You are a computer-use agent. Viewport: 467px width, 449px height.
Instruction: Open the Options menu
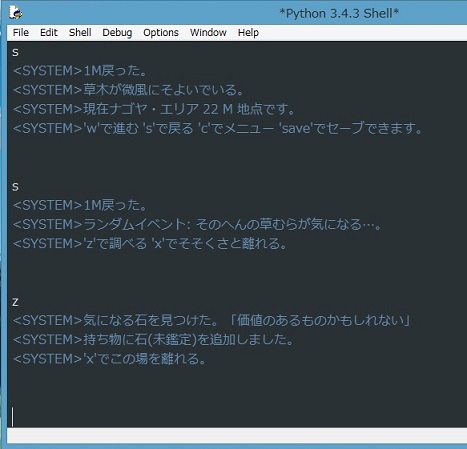click(161, 33)
